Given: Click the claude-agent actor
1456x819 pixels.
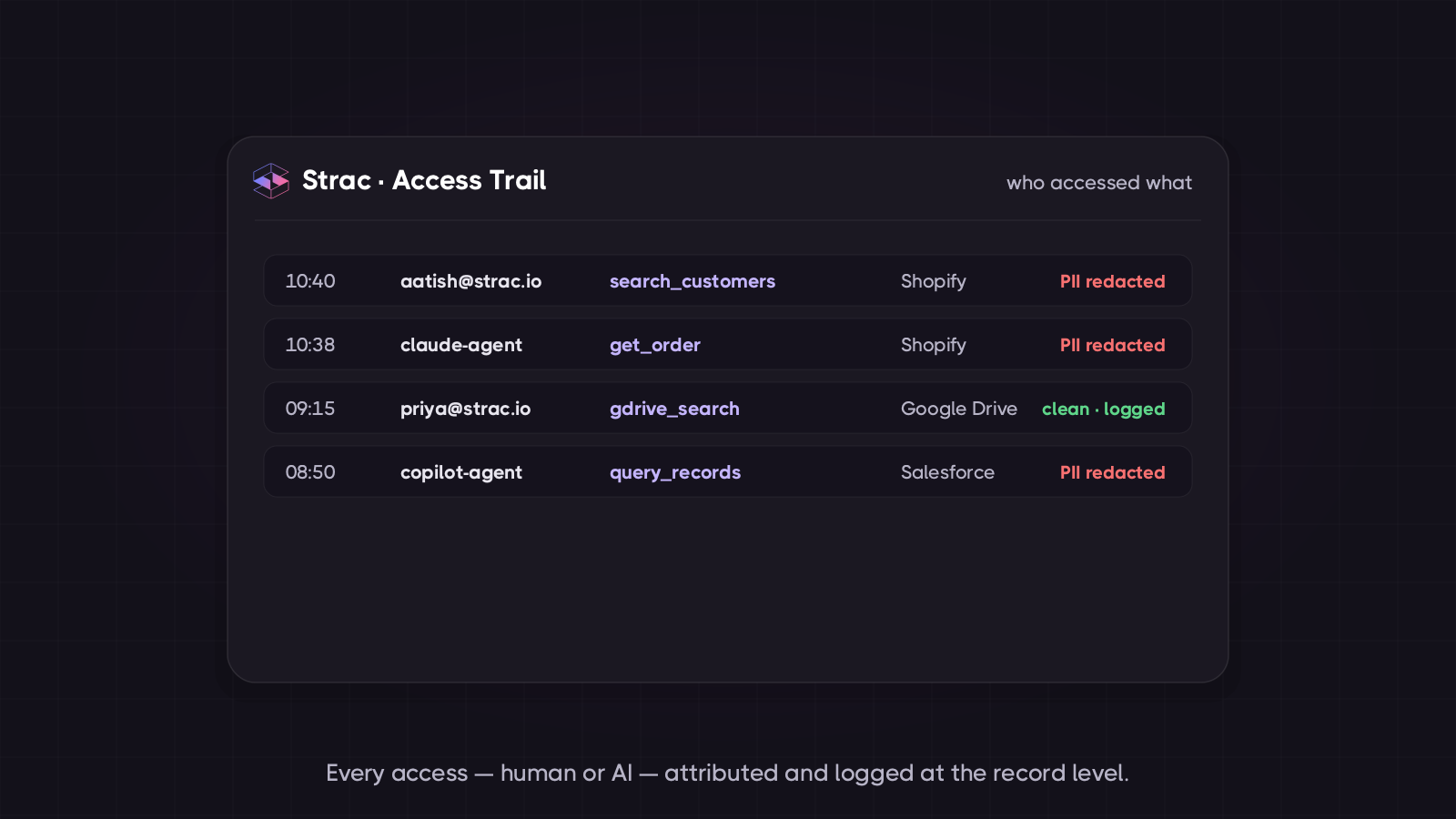Looking at the screenshot, I should tap(461, 346).
